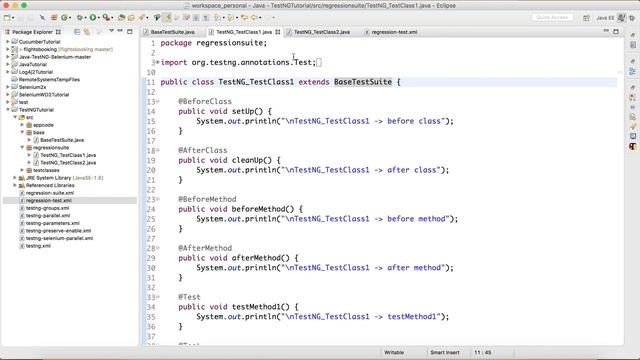This screenshot has height=360, width=640.
Task: Minimize the editor area
Action: click(x=606, y=31)
